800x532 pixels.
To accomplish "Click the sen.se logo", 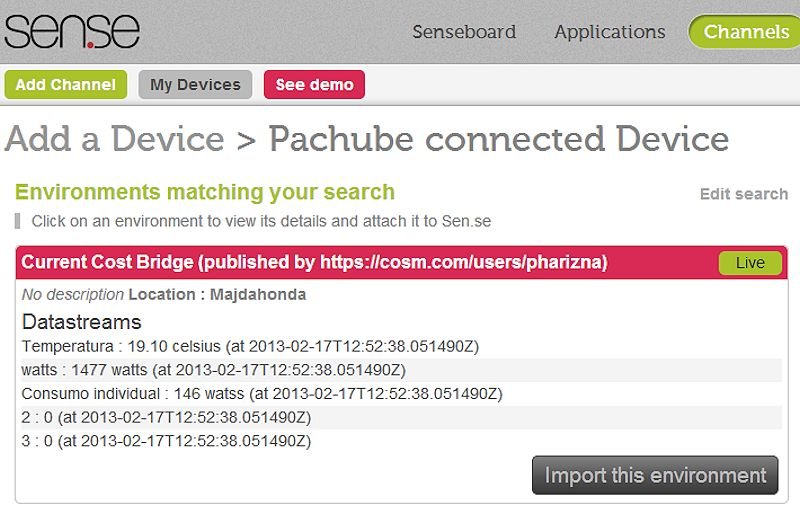I will pyautogui.click(x=72, y=31).
